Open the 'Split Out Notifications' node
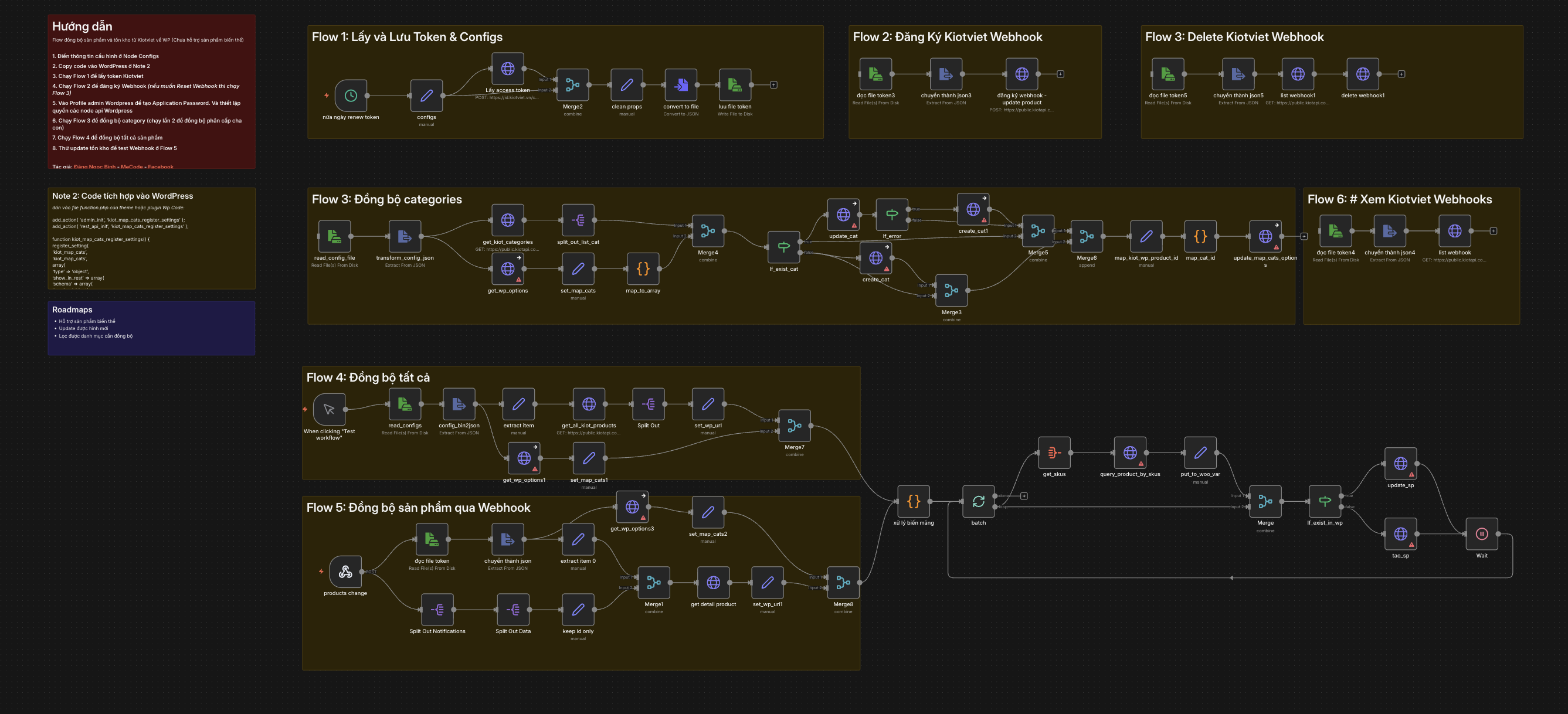The image size is (1568, 714). click(437, 609)
